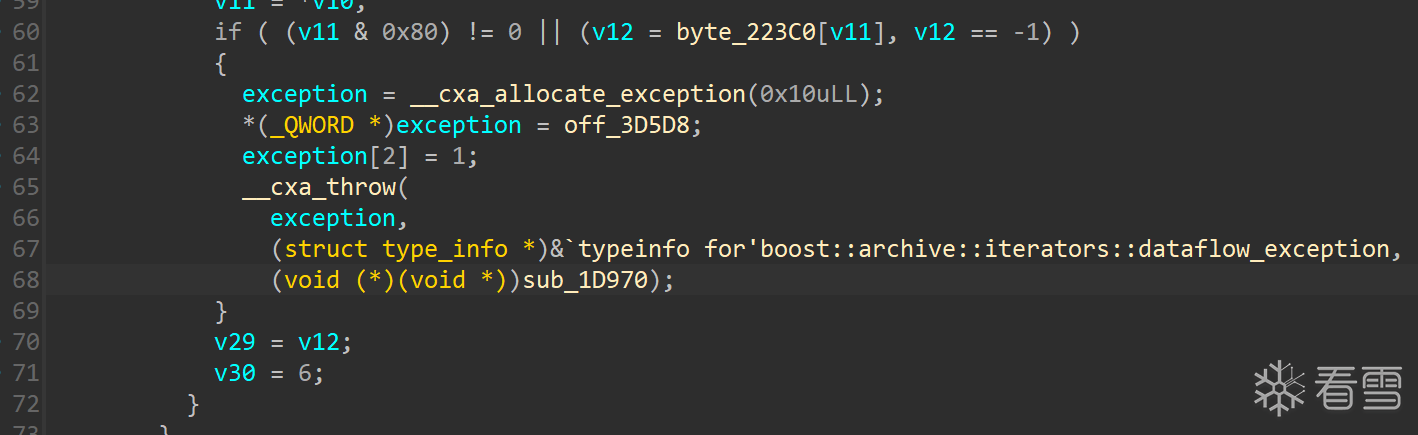Click the __cxa_allocate_exception function call

click(578, 94)
